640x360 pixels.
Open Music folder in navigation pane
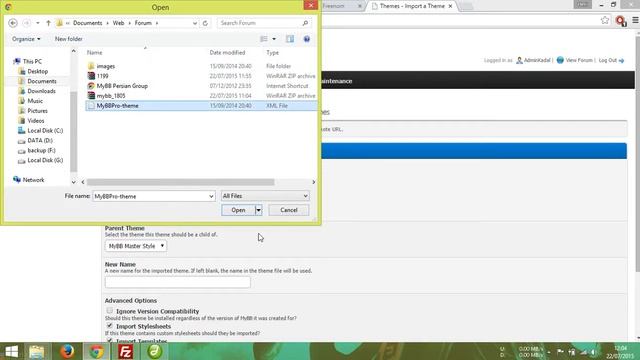tap(35, 101)
